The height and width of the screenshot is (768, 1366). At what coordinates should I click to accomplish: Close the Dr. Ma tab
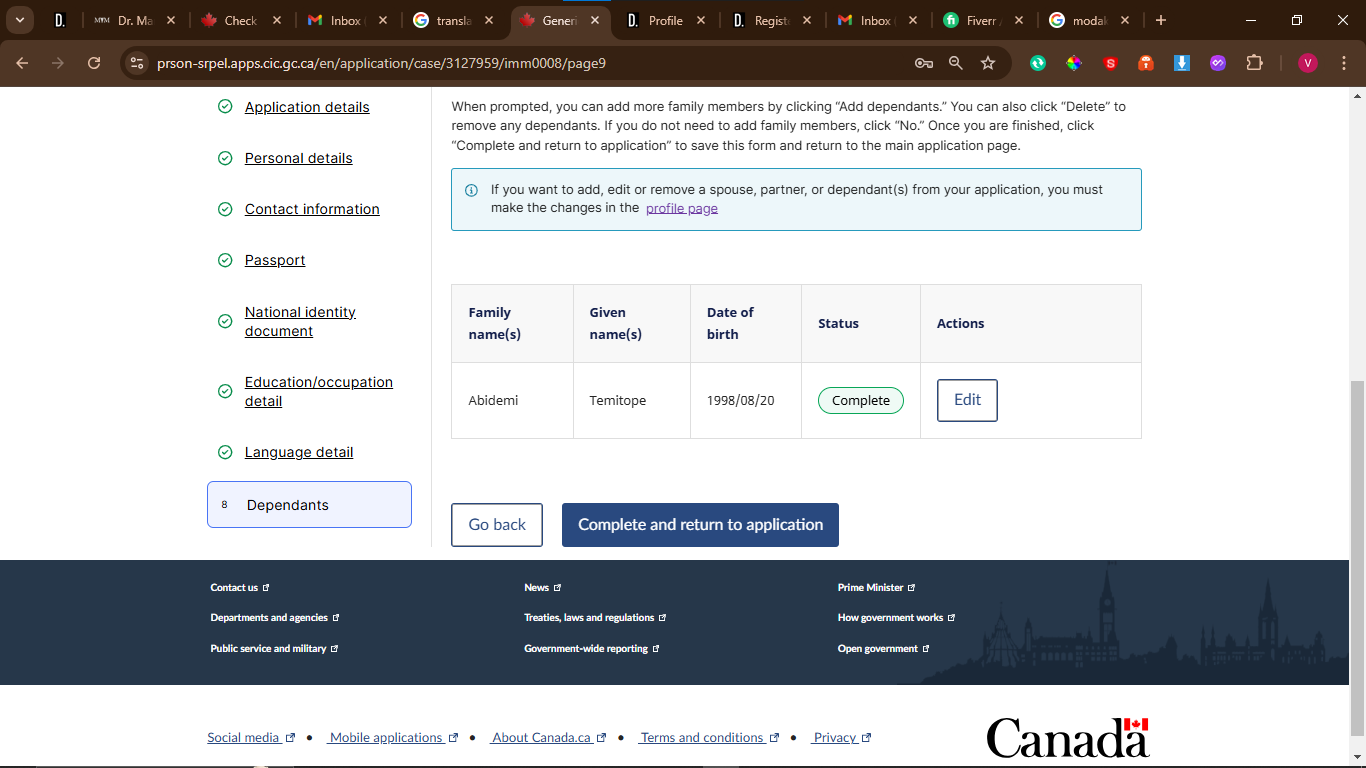[x=171, y=20]
